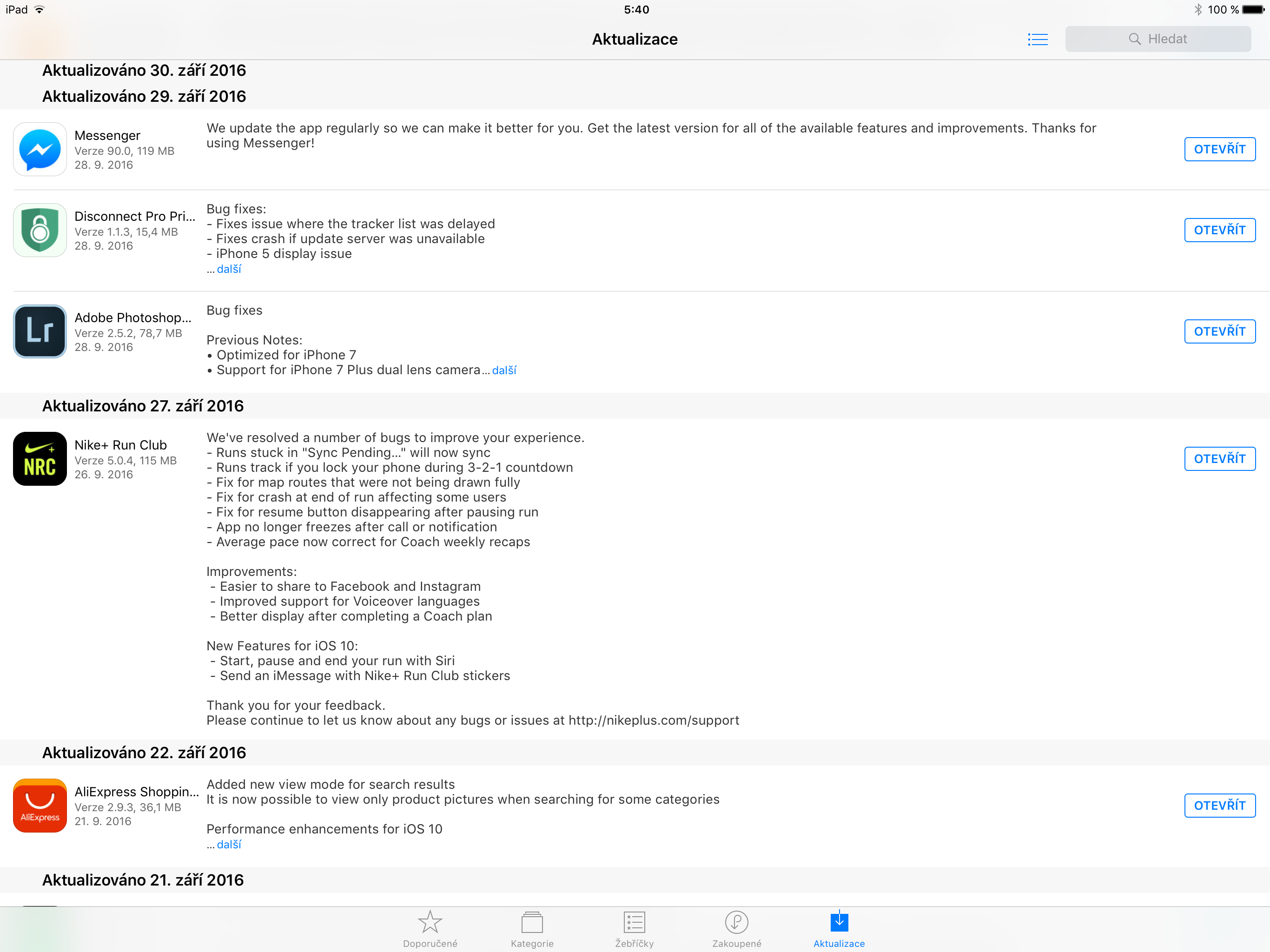Tap the Nike+ Run Club NRC icon

click(x=40, y=459)
